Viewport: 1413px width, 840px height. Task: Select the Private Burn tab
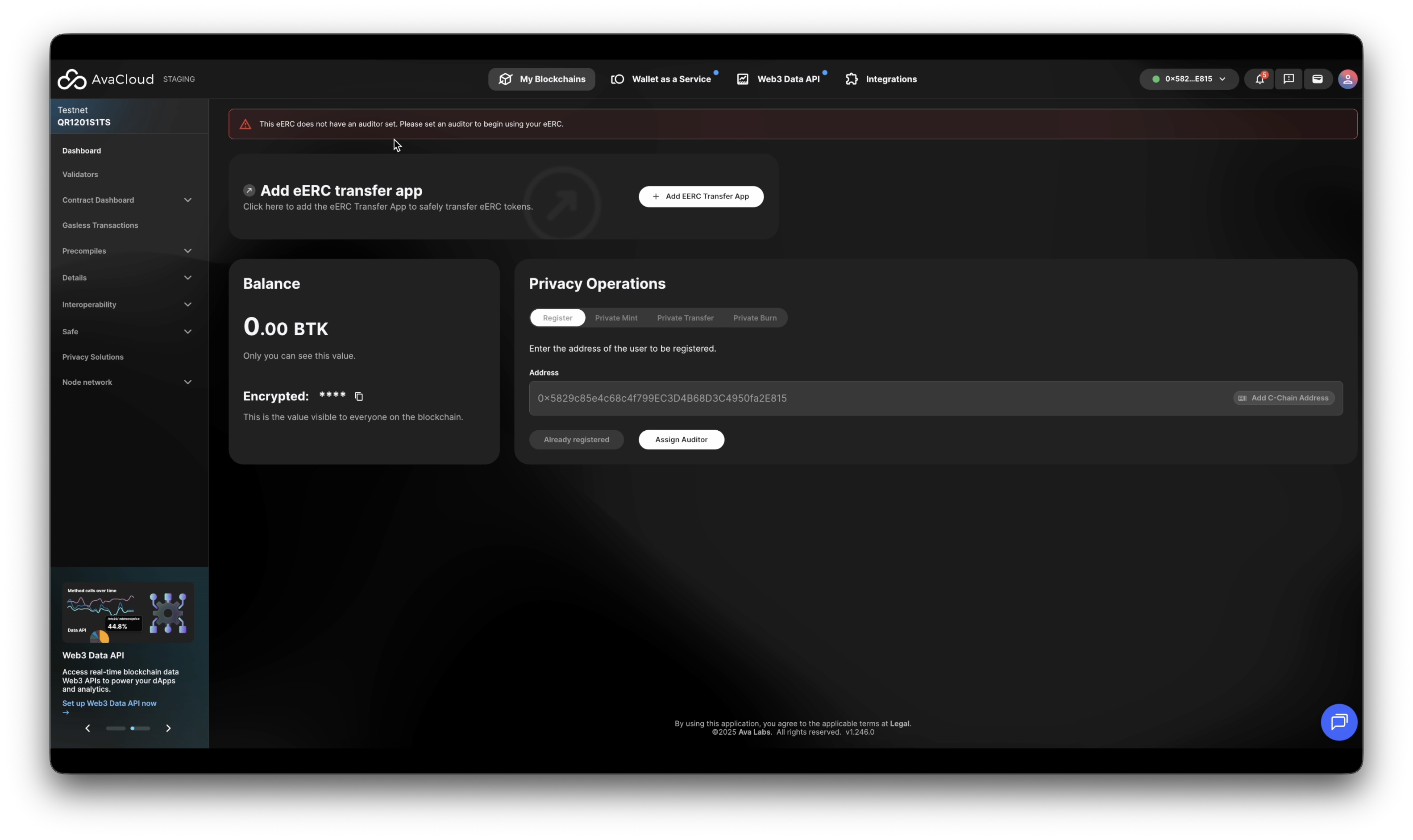pyautogui.click(x=754, y=317)
